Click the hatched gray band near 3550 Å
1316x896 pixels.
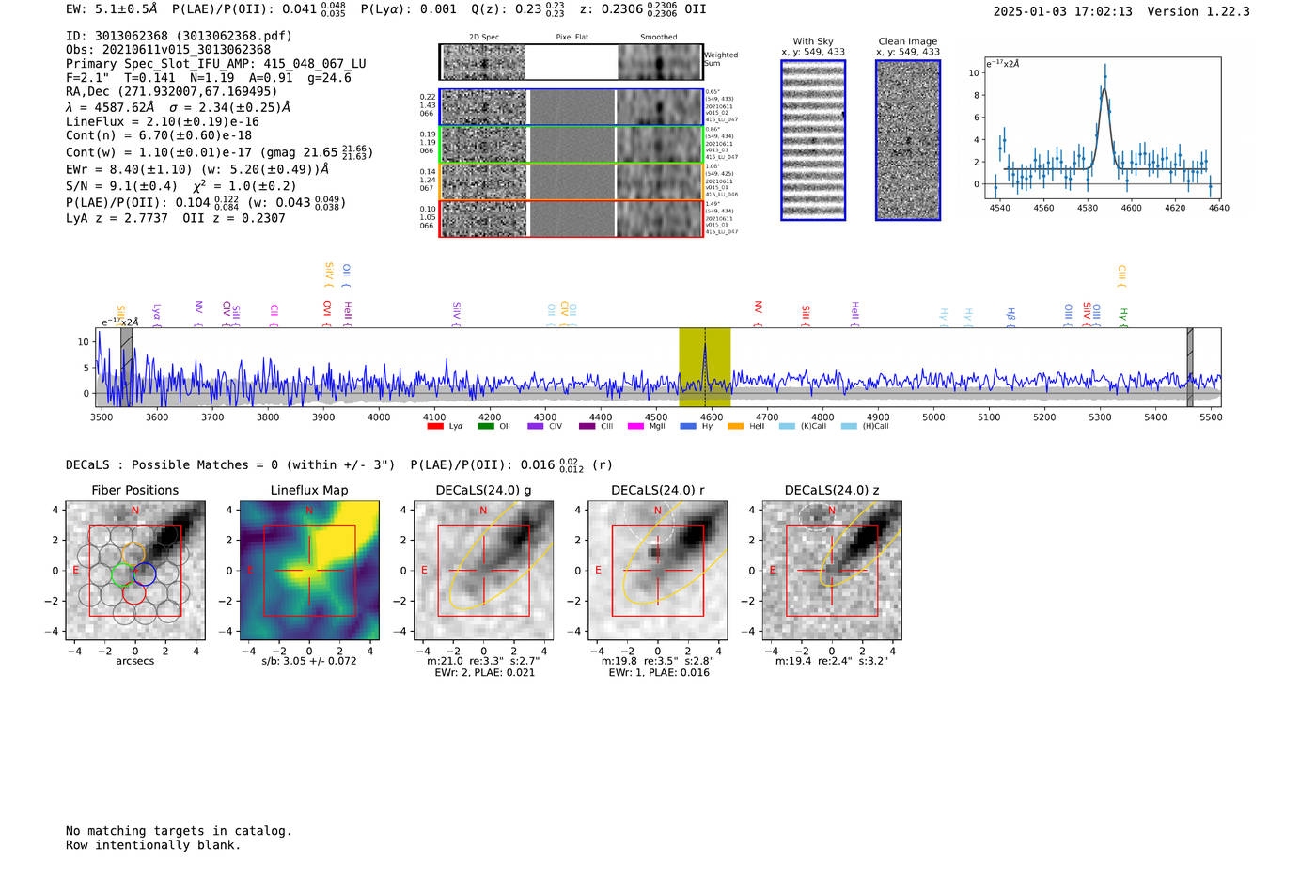(x=126, y=367)
